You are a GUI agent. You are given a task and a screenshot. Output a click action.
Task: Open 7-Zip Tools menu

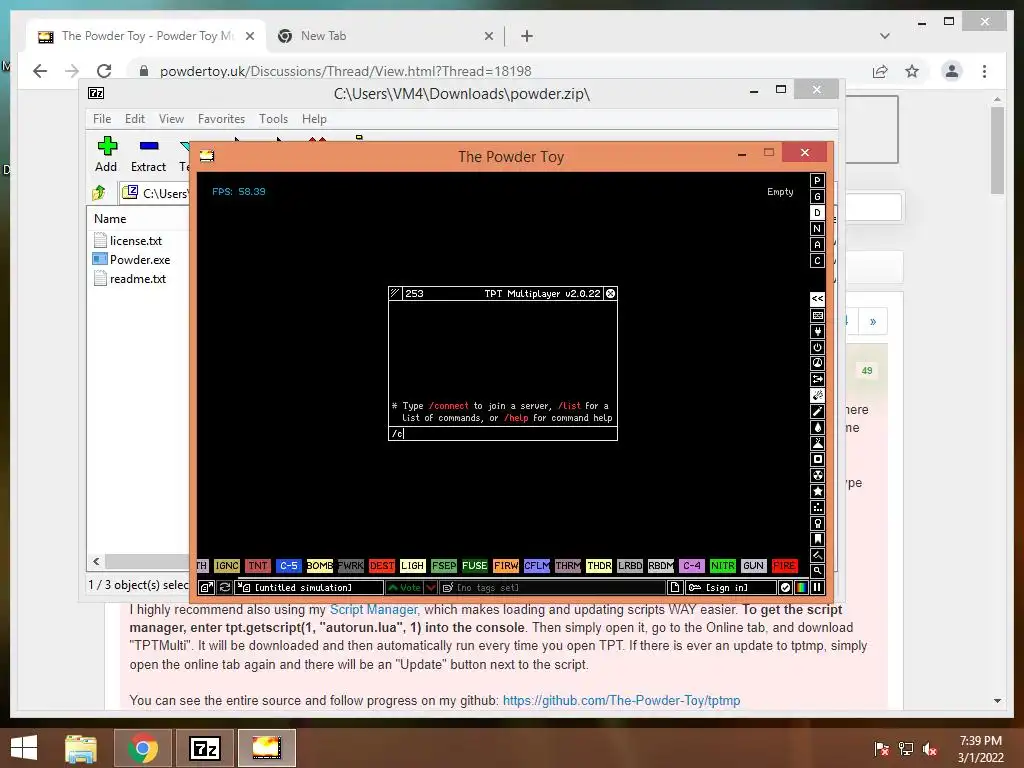(x=273, y=119)
